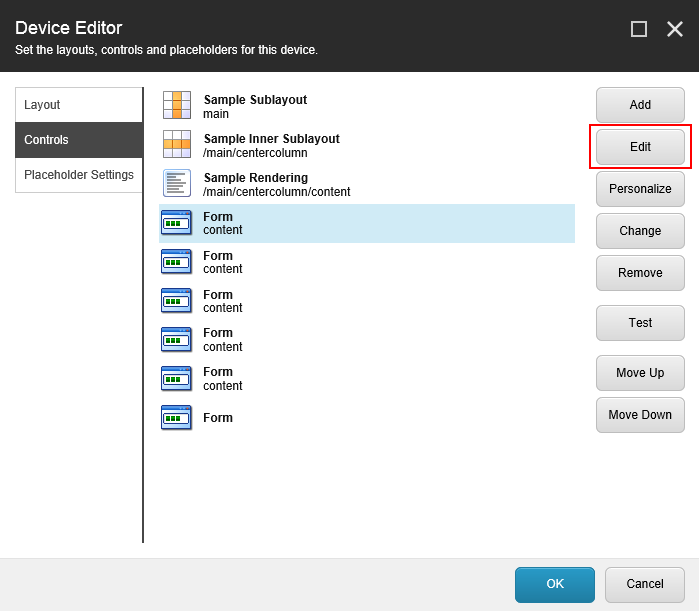Screen dimensions: 699x611
Task: Click the second Form control icon
Action: click(177, 262)
